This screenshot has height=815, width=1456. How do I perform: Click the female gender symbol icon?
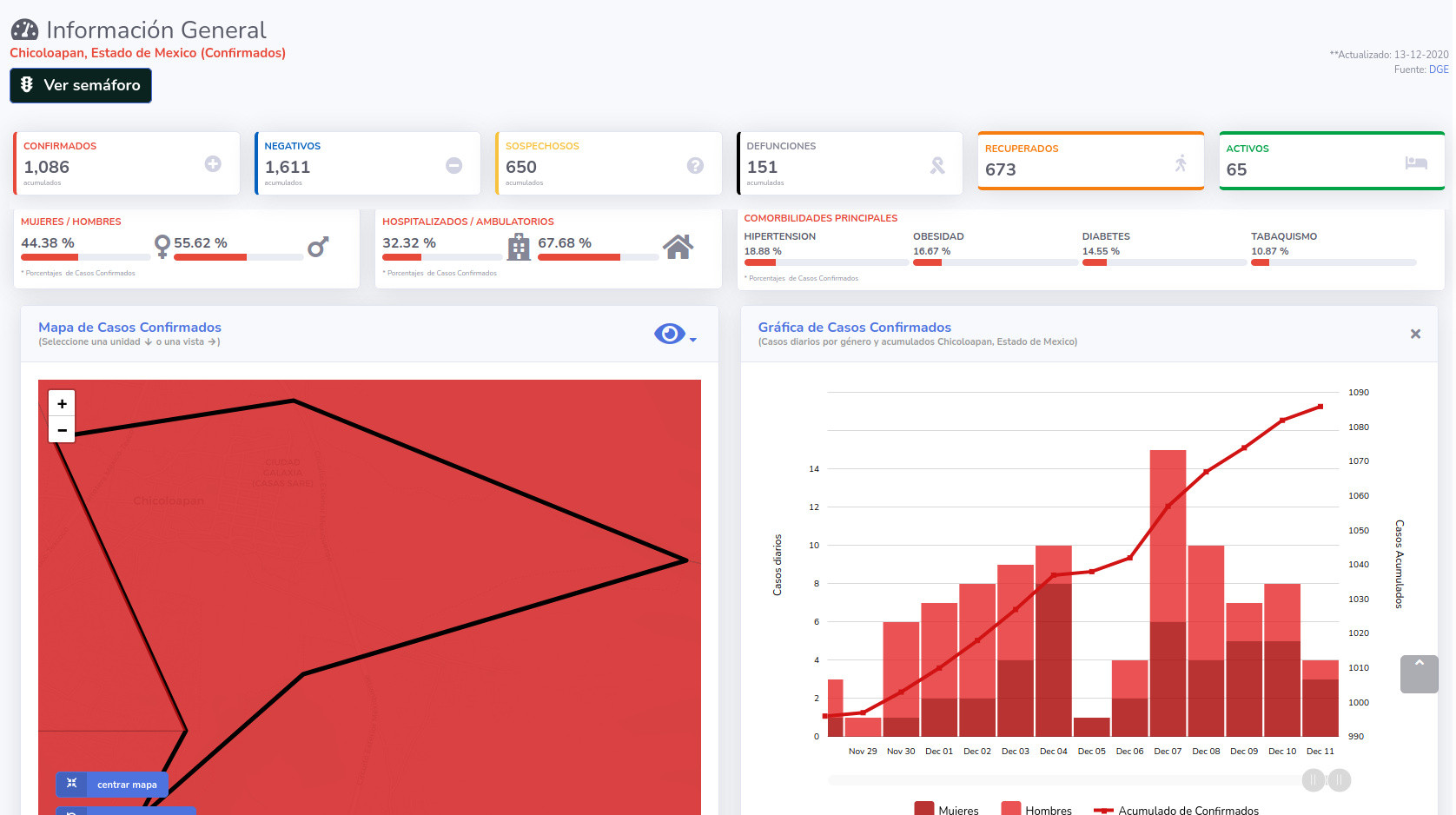click(162, 247)
